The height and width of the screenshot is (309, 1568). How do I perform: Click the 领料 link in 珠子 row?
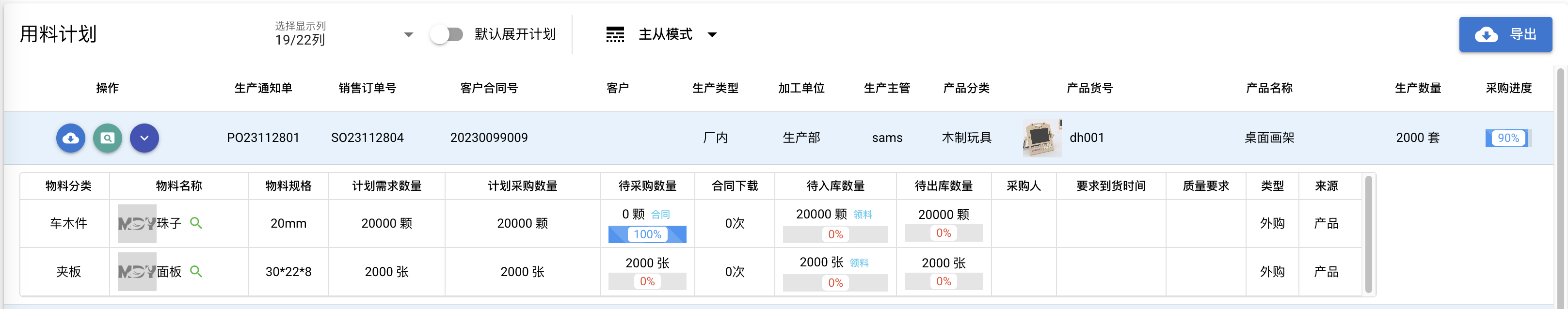coord(863,214)
